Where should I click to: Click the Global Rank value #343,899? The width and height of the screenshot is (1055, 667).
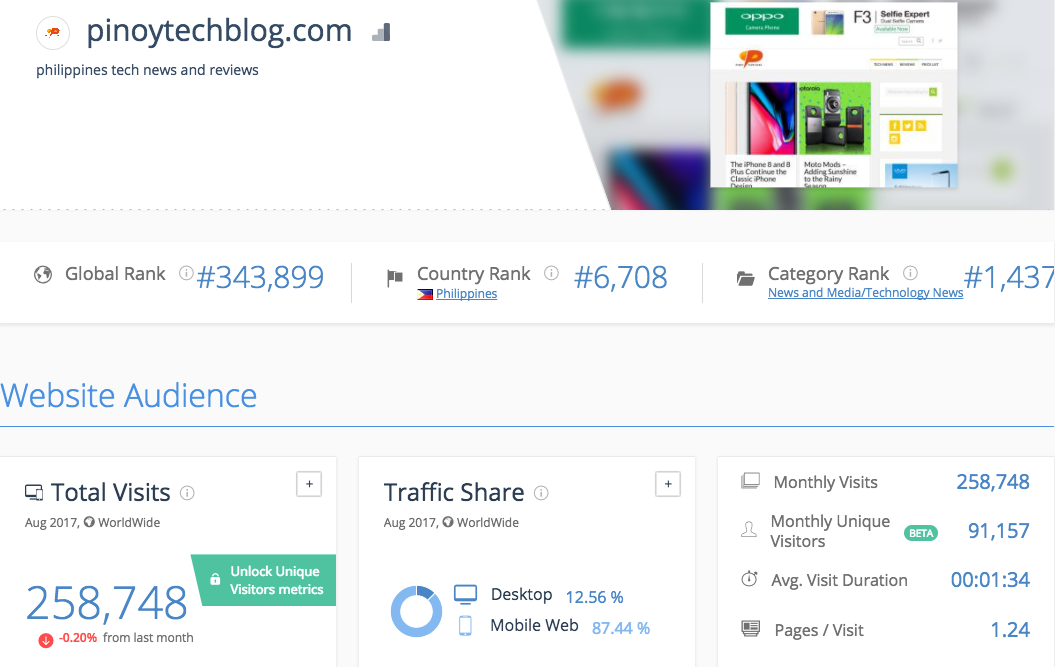[x=260, y=277]
